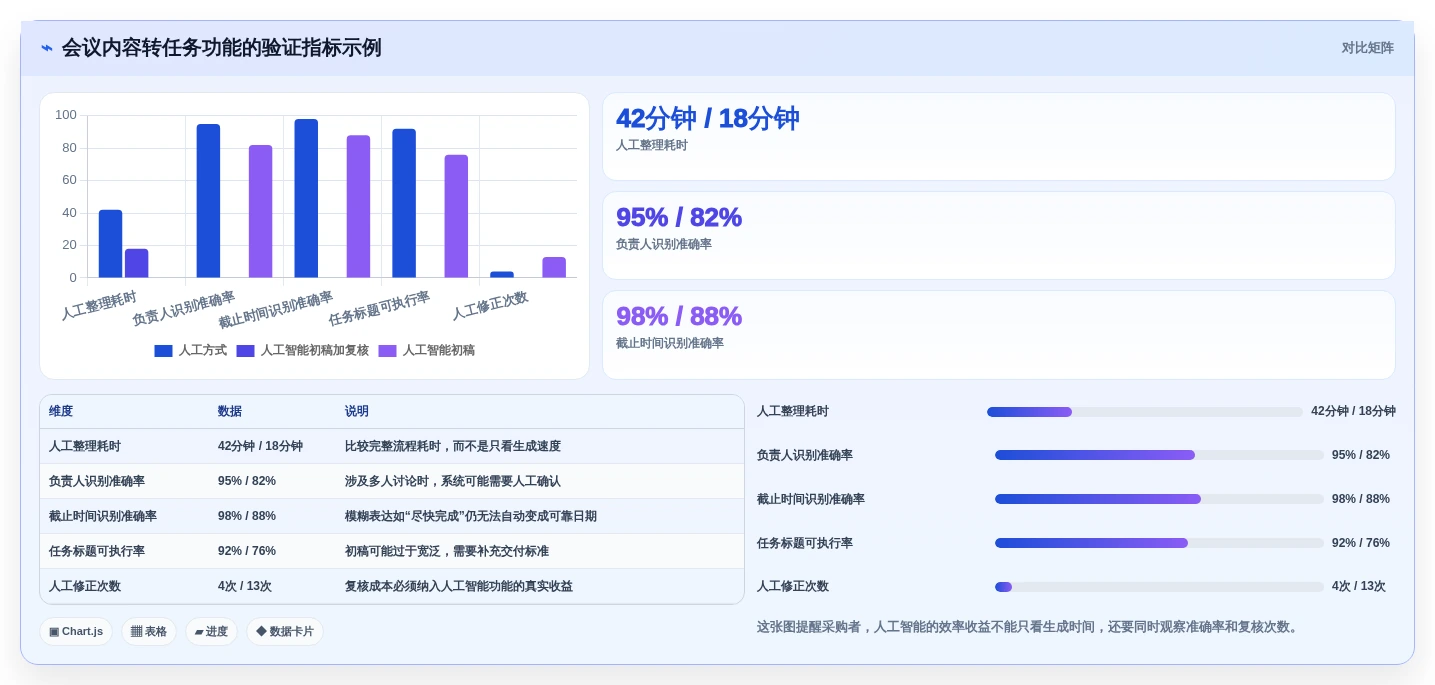Click the 对比矩阵 label in header
This screenshot has width=1435, height=685.
coord(1367,48)
